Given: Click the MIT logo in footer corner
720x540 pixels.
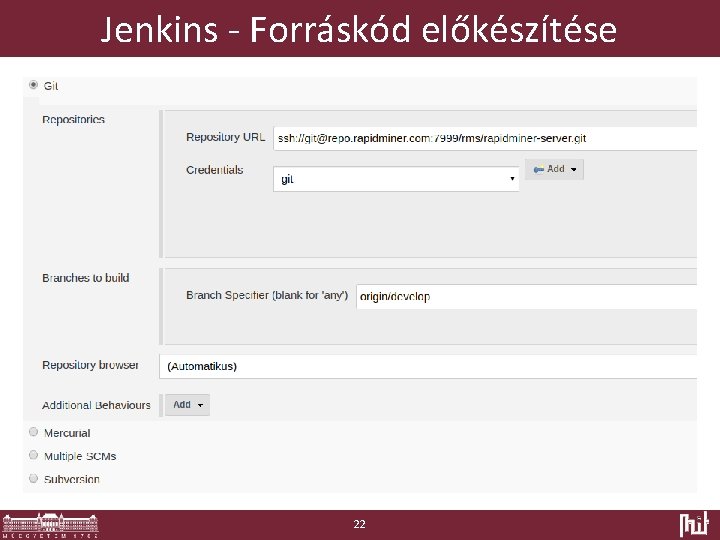Looking at the screenshot, I should (x=694, y=524).
